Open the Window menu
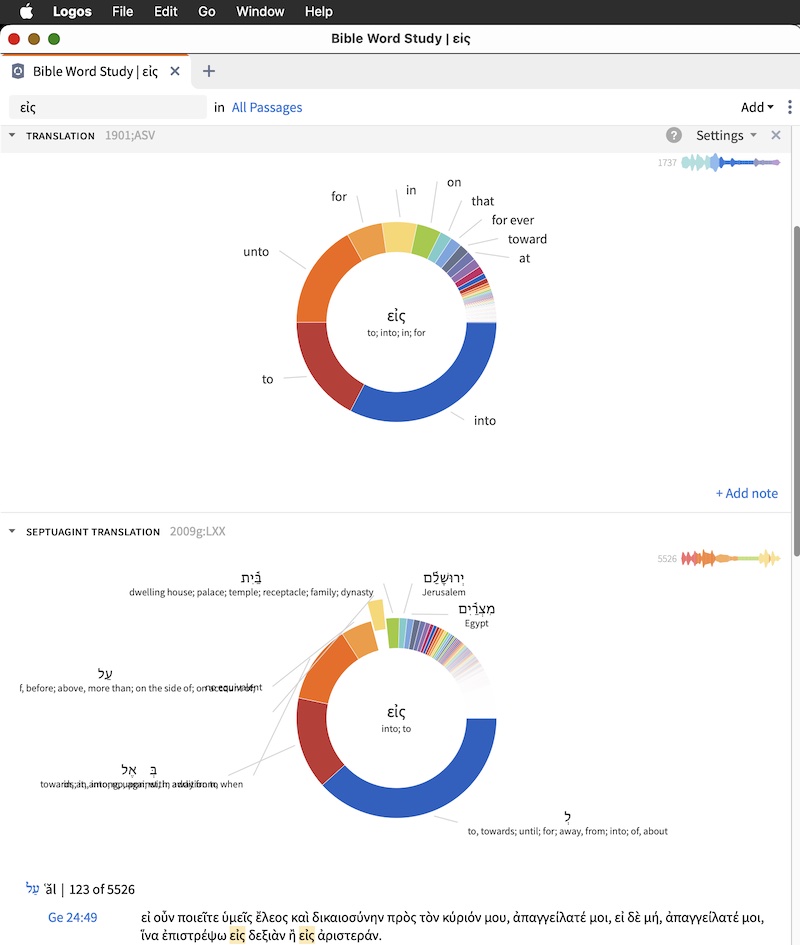This screenshot has height=945, width=800. pos(260,11)
